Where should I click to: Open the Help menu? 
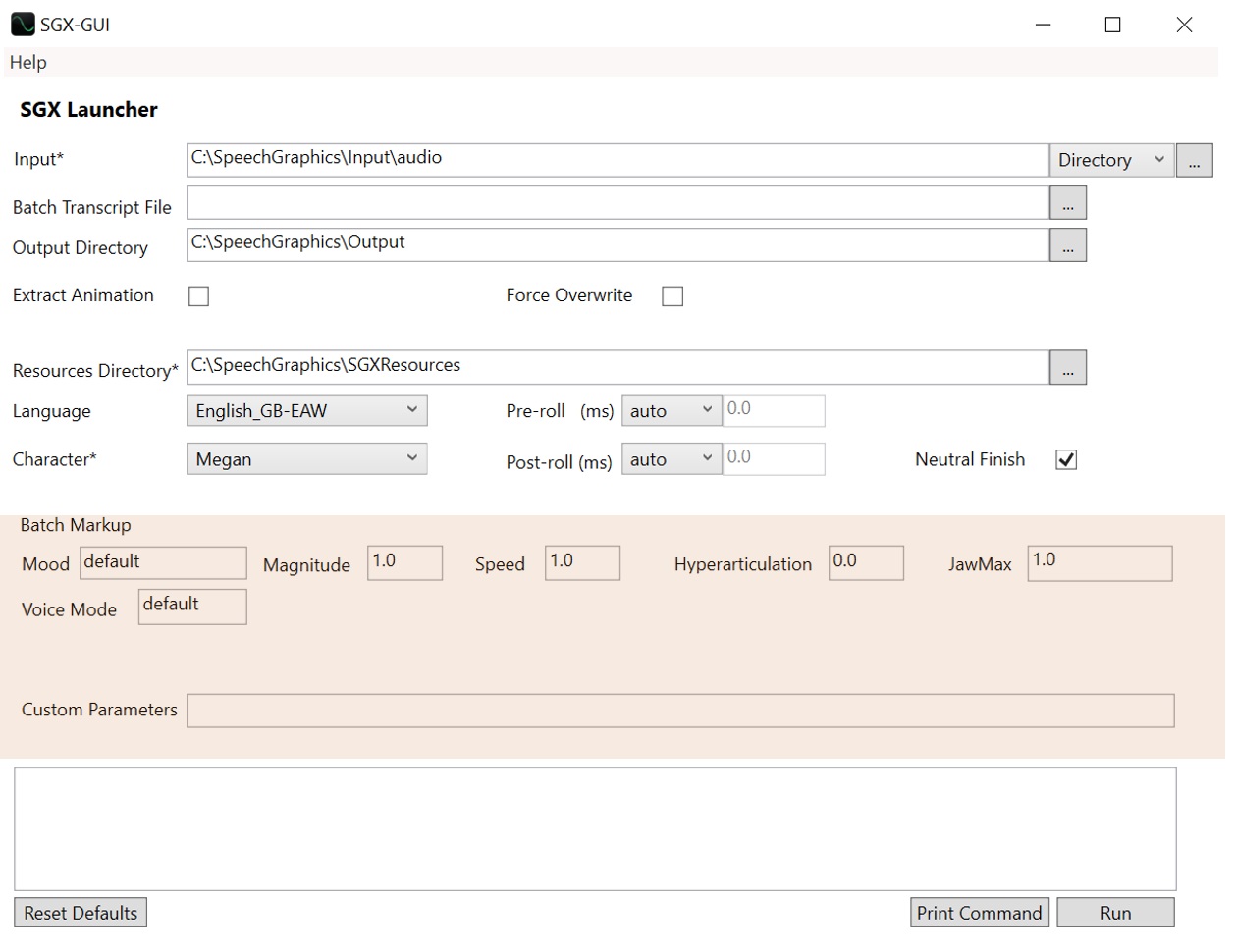tap(28, 63)
